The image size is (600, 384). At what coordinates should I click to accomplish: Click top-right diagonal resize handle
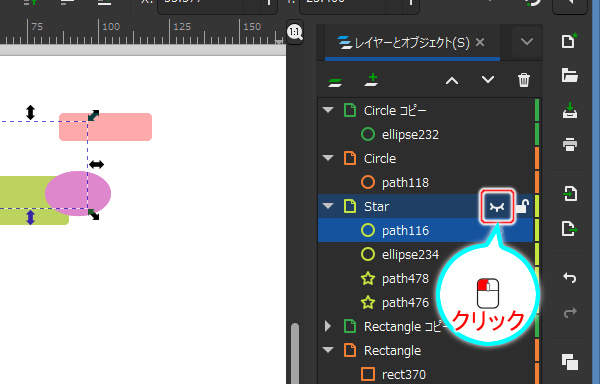point(93,115)
